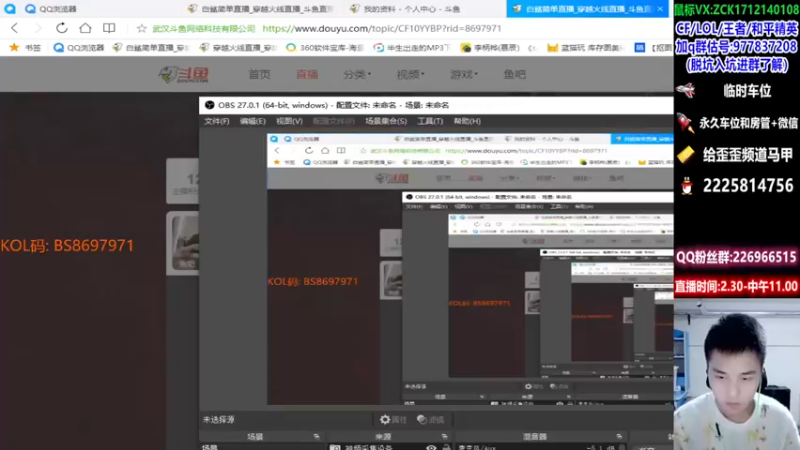Toggle visibility eye of 视频采集设备 source
The width and height of the screenshot is (800, 450).
[431, 447]
